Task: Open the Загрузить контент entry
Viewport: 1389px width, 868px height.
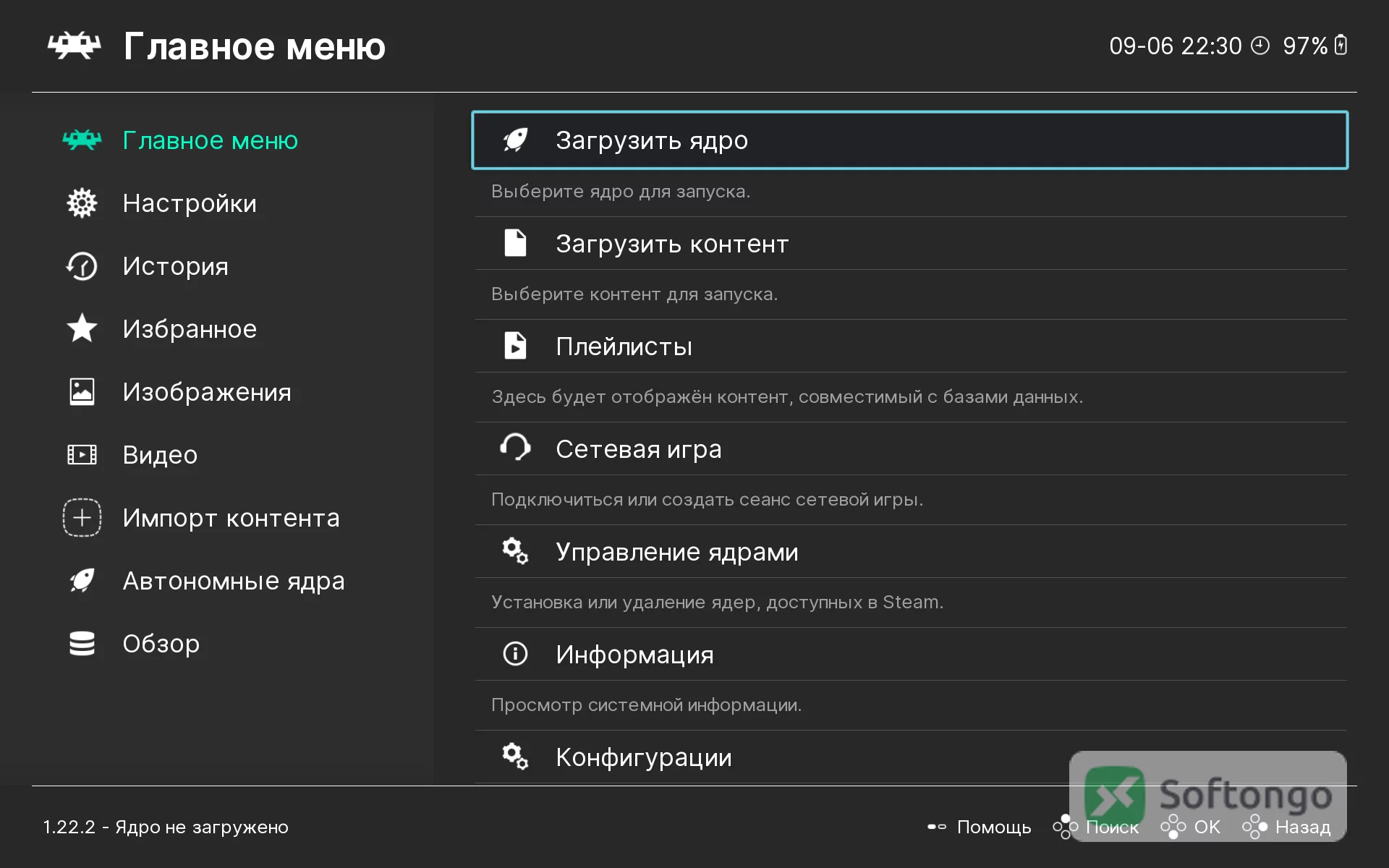Action: [x=911, y=244]
